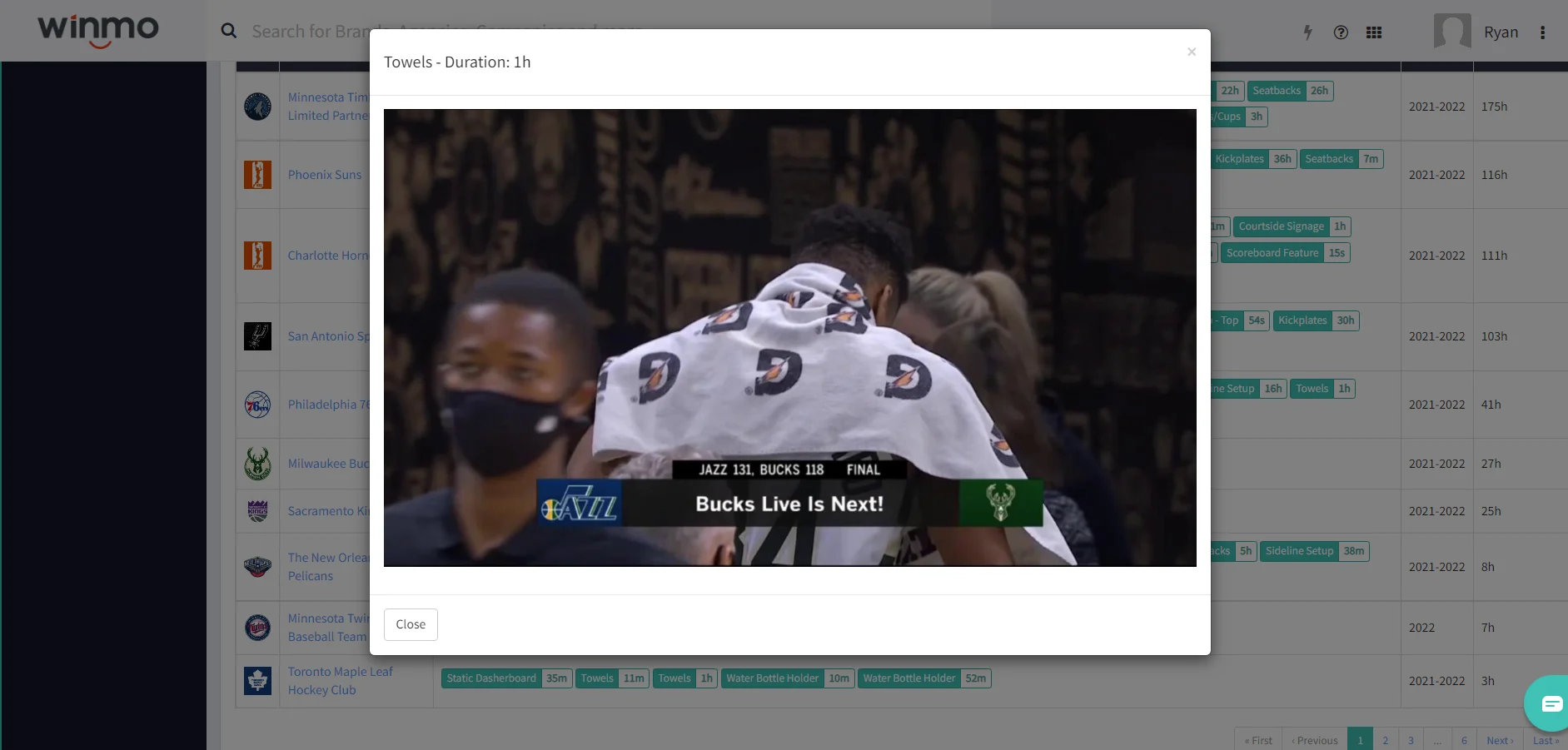This screenshot has width=1568, height=750.
Task: Go to pagination page 6
Action: 1464,740
